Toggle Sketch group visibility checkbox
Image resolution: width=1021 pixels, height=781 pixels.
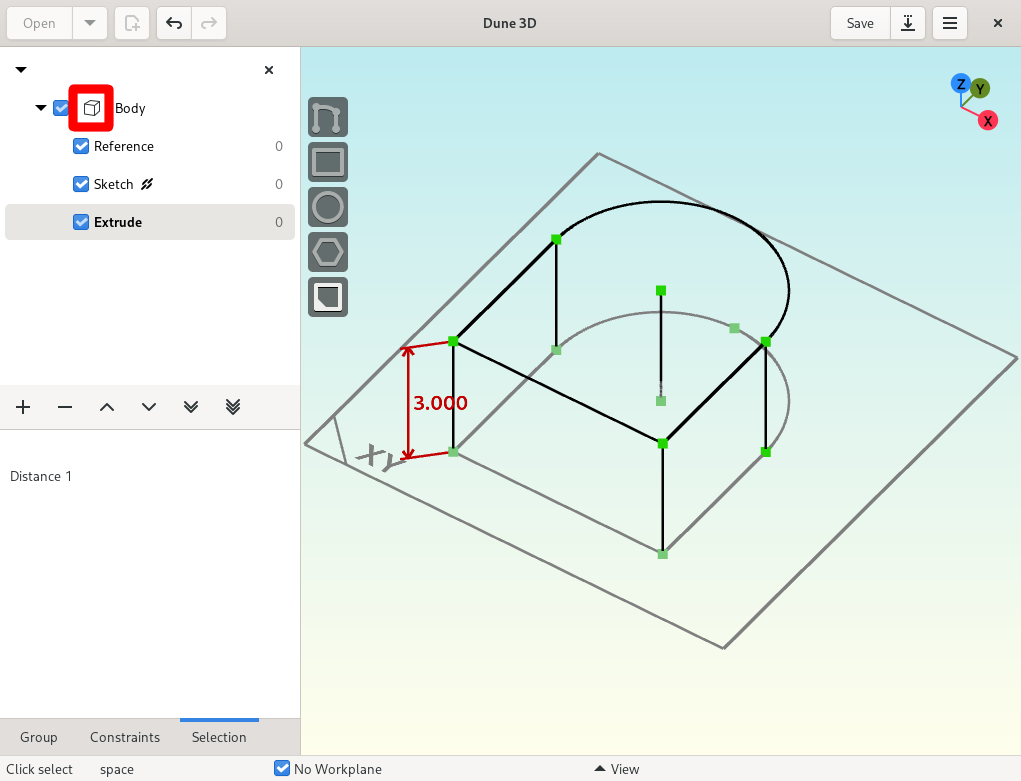pos(81,184)
